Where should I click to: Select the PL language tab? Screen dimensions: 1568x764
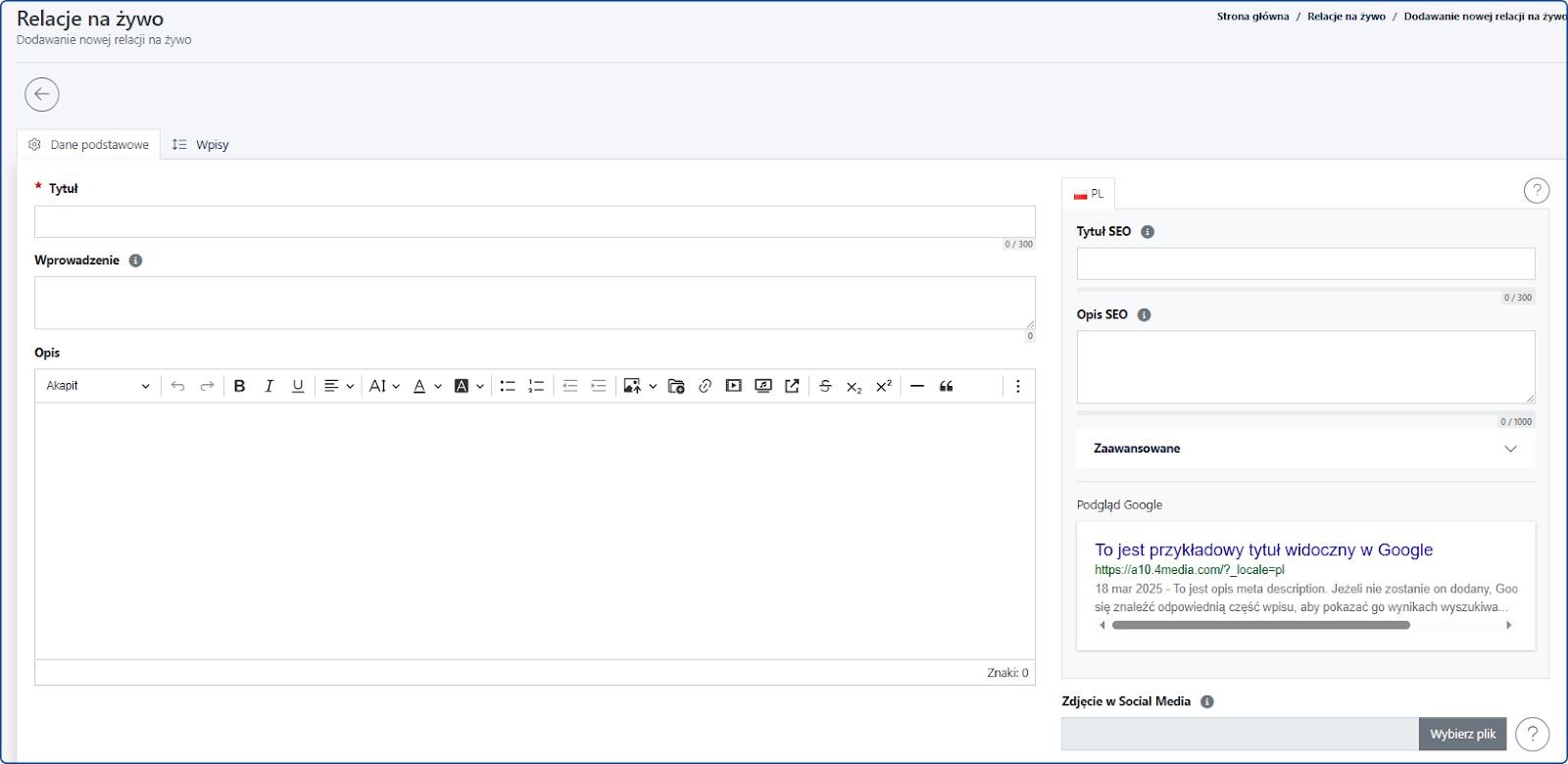[1089, 194]
